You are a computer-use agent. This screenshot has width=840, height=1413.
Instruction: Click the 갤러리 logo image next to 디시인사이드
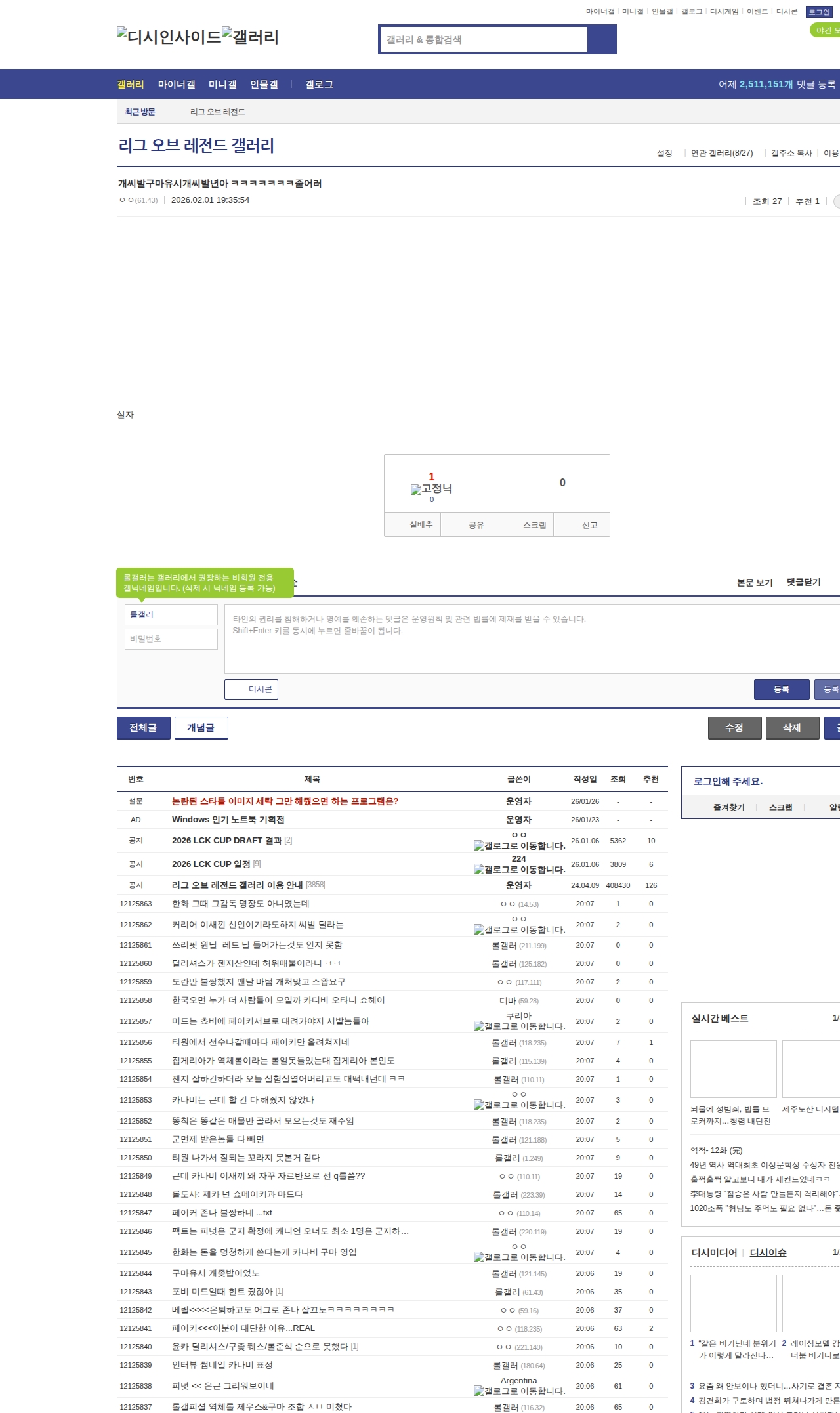[250, 37]
